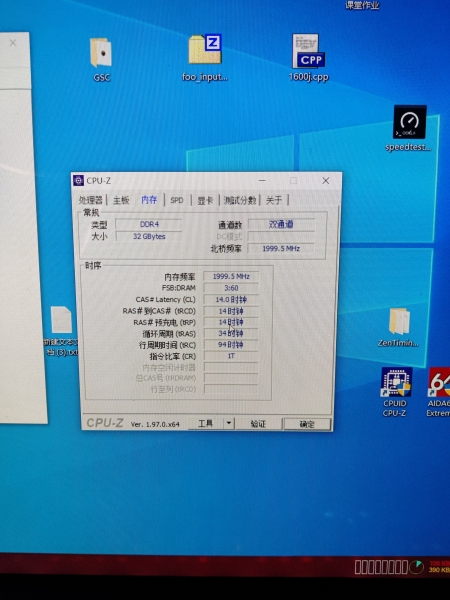Switch to the 处理器 tab
450x600 pixels.
point(91,200)
